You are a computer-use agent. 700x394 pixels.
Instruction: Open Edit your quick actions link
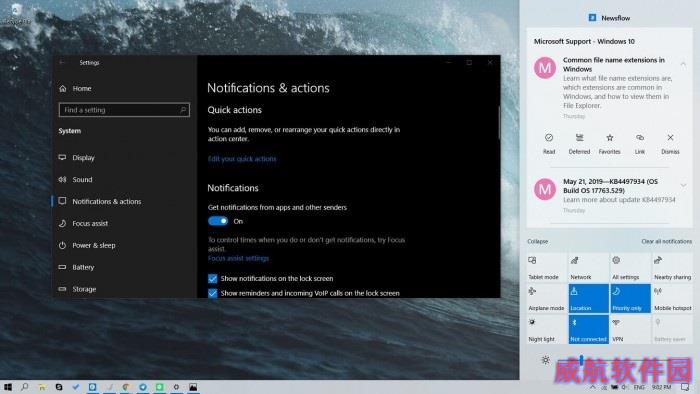[x=242, y=159]
